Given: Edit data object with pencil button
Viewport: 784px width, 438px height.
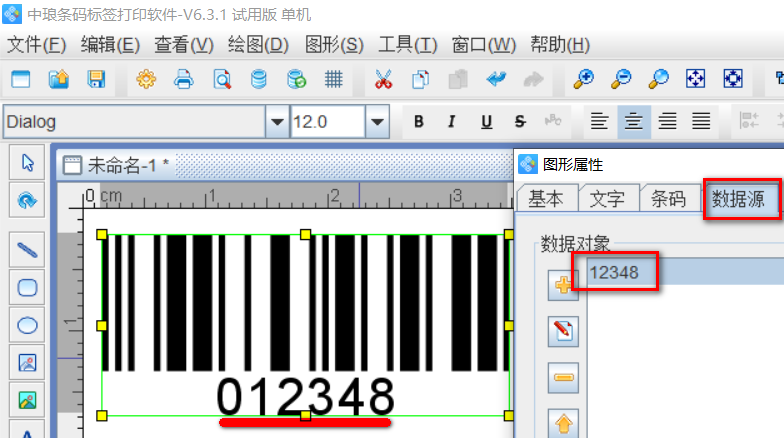Looking at the screenshot, I should click(563, 331).
